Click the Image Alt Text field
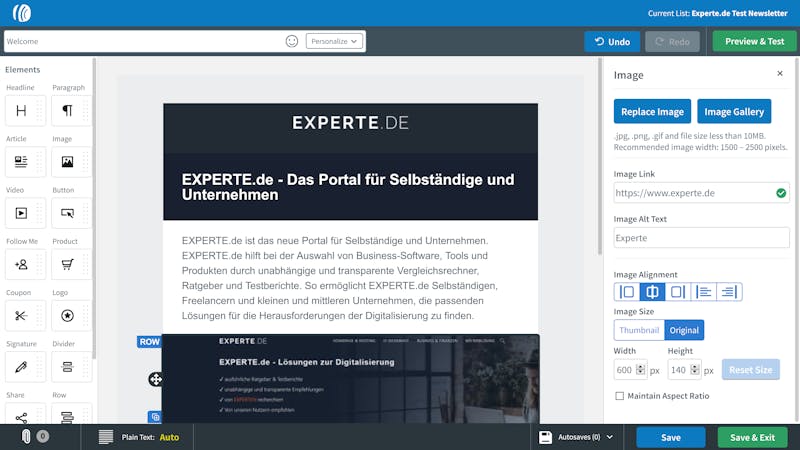This screenshot has height=450, width=800. [701, 238]
